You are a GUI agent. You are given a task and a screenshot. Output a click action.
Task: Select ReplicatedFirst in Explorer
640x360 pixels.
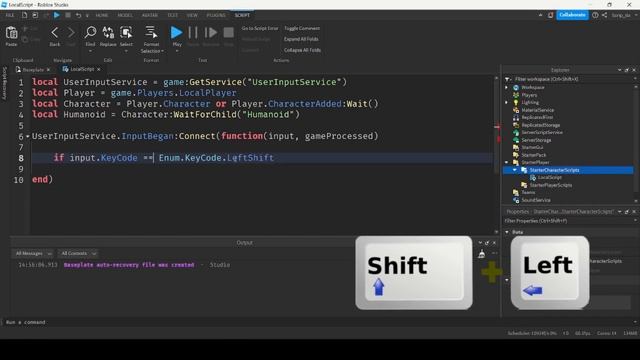[x=537, y=118]
